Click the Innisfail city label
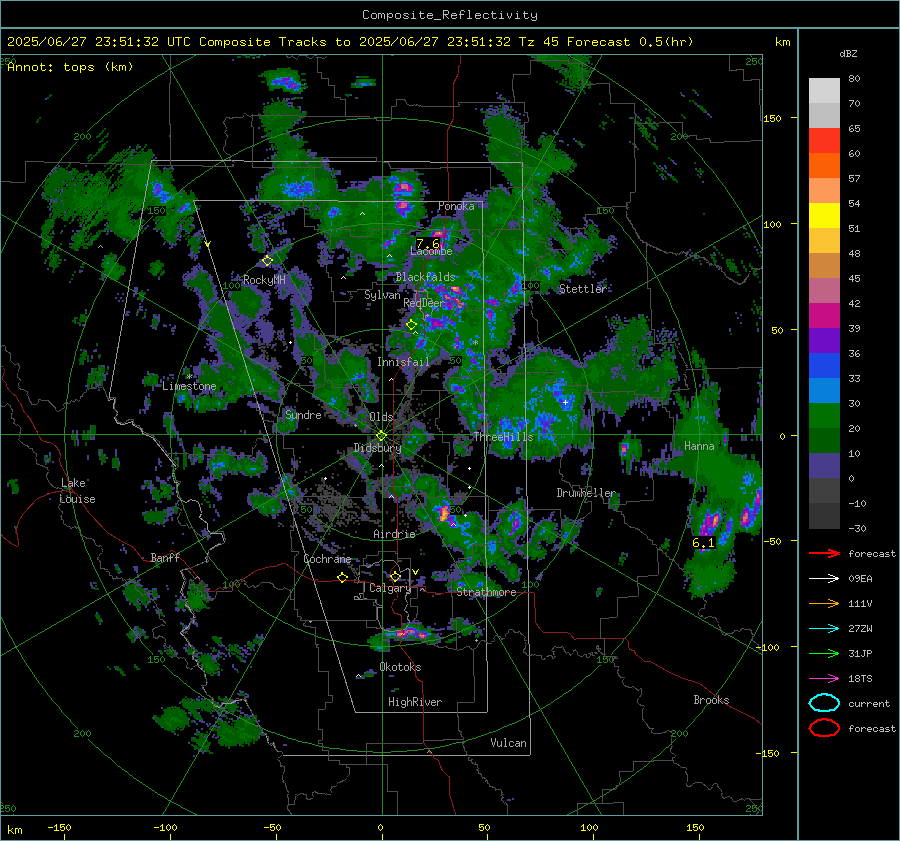This screenshot has height=841, width=900. [x=403, y=362]
